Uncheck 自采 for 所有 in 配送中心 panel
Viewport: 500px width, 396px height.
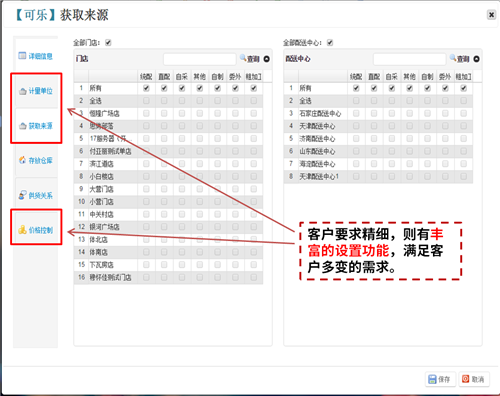(392, 88)
